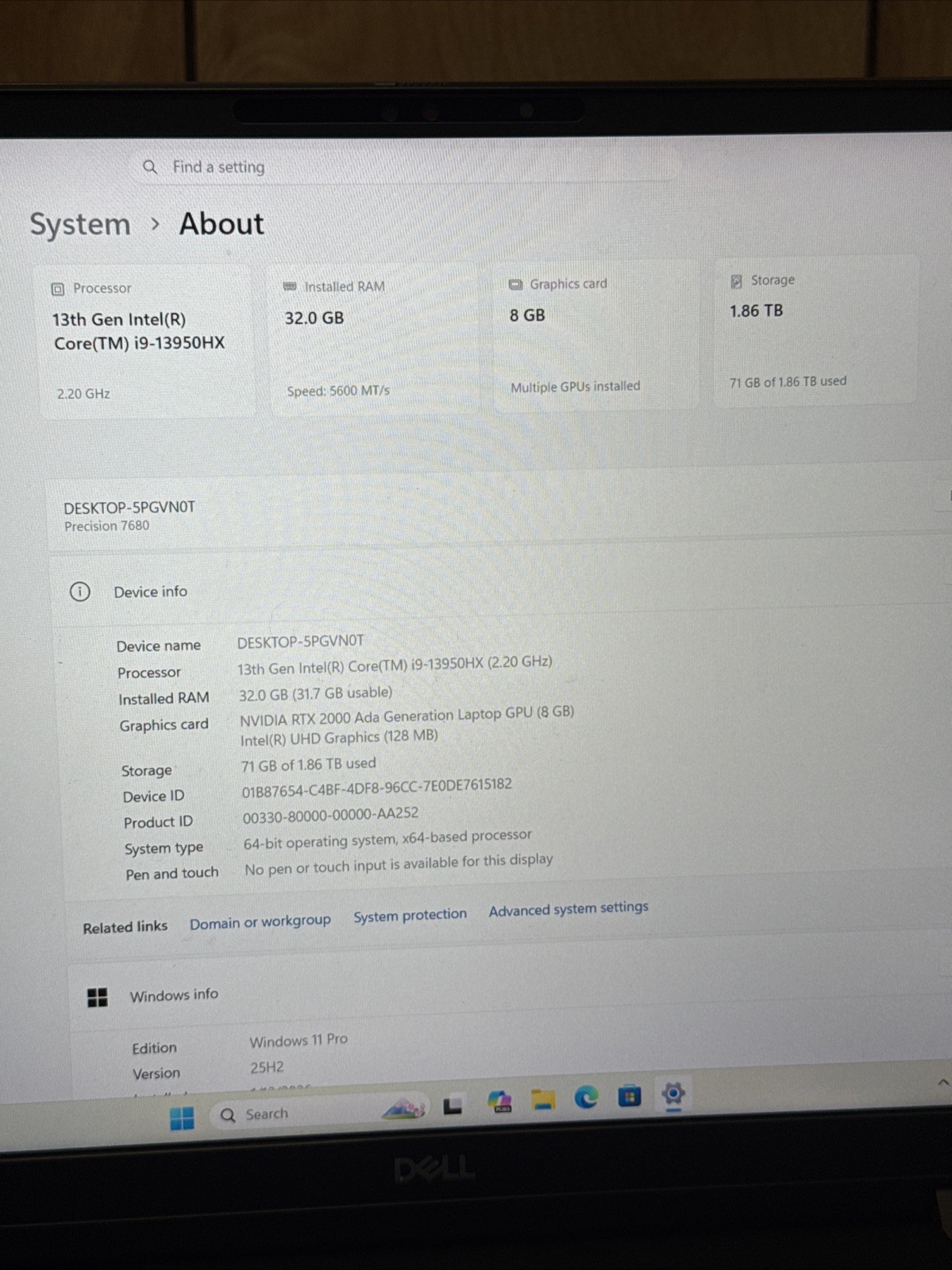Viewport: 952px width, 1270px height.
Task: Click the Storage drive icon
Action: pyautogui.click(x=736, y=281)
